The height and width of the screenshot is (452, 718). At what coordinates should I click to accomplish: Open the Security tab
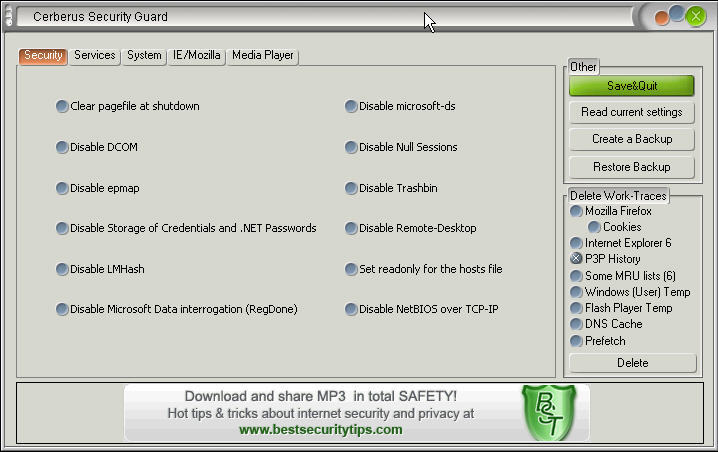coord(43,56)
